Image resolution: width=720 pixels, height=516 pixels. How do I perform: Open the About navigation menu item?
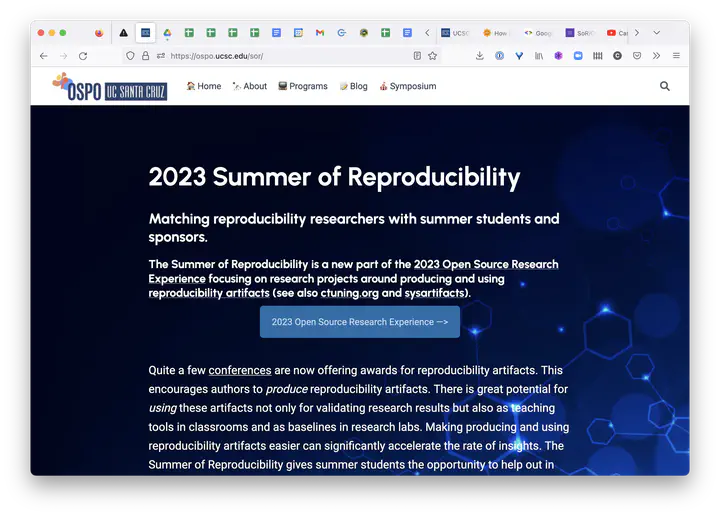pyautogui.click(x=250, y=86)
